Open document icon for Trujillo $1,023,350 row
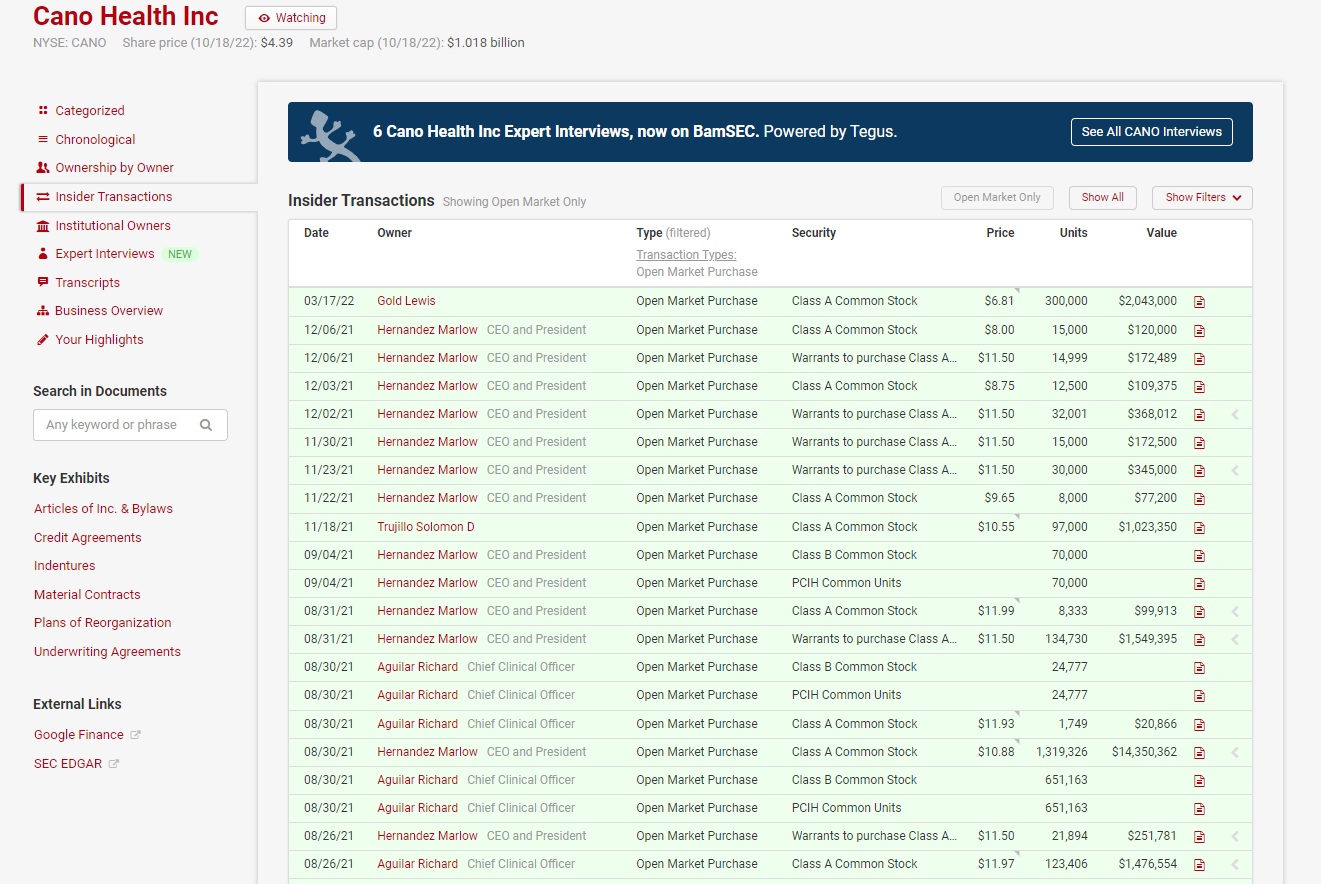The width and height of the screenshot is (1321, 884). (x=1199, y=528)
